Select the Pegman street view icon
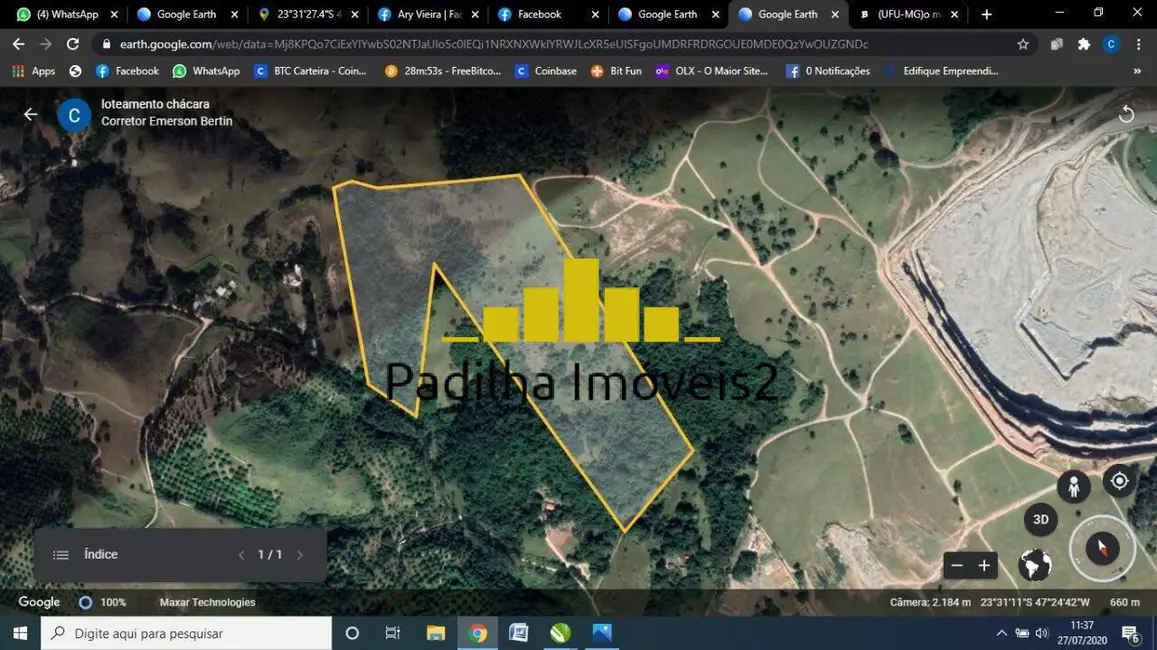This screenshot has width=1157, height=650. pos(1073,485)
